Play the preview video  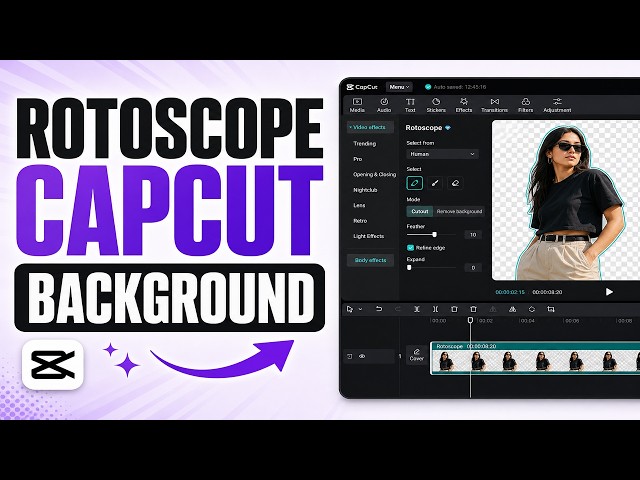pyautogui.click(x=609, y=291)
